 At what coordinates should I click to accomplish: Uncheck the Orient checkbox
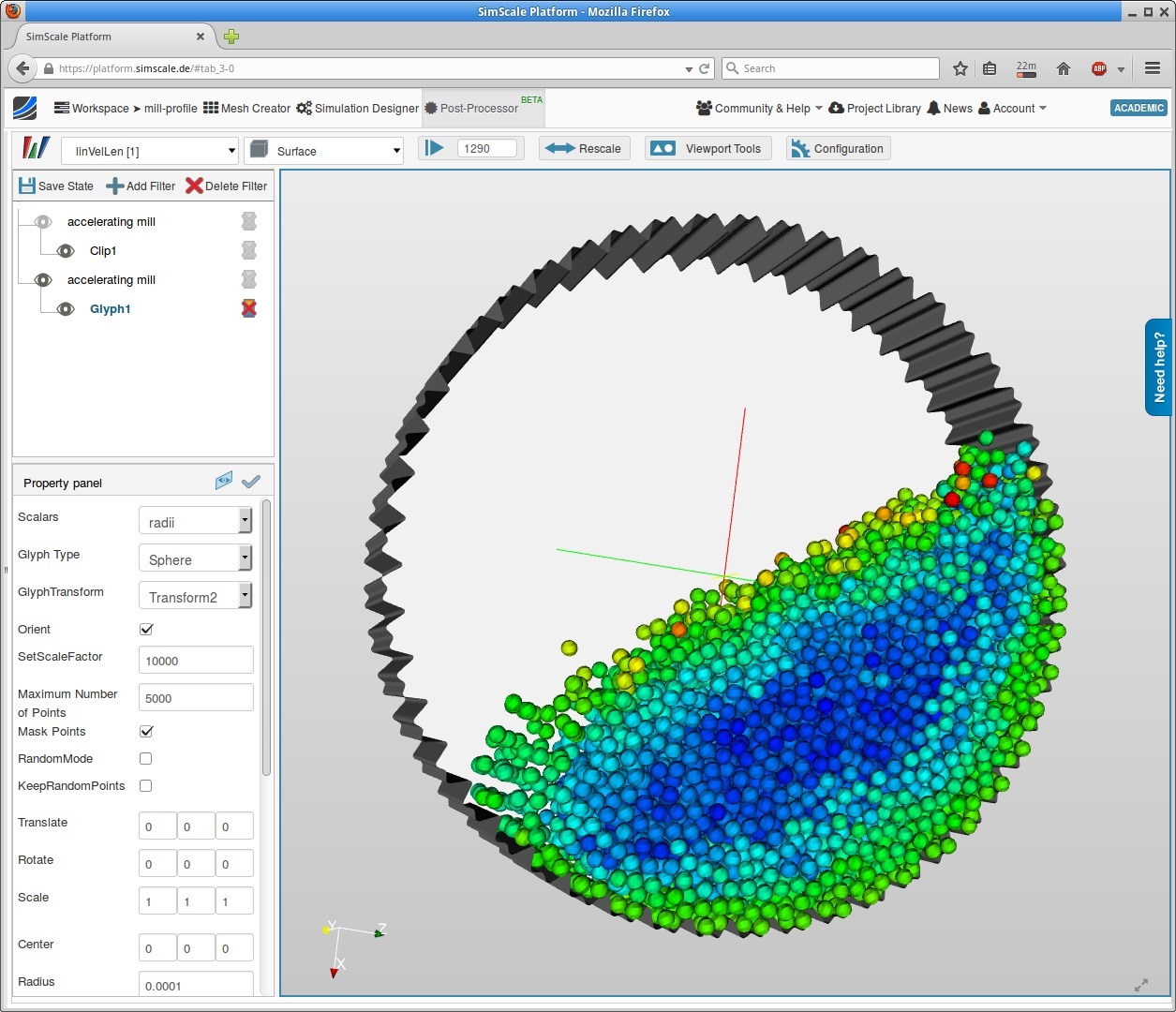pyautogui.click(x=146, y=629)
